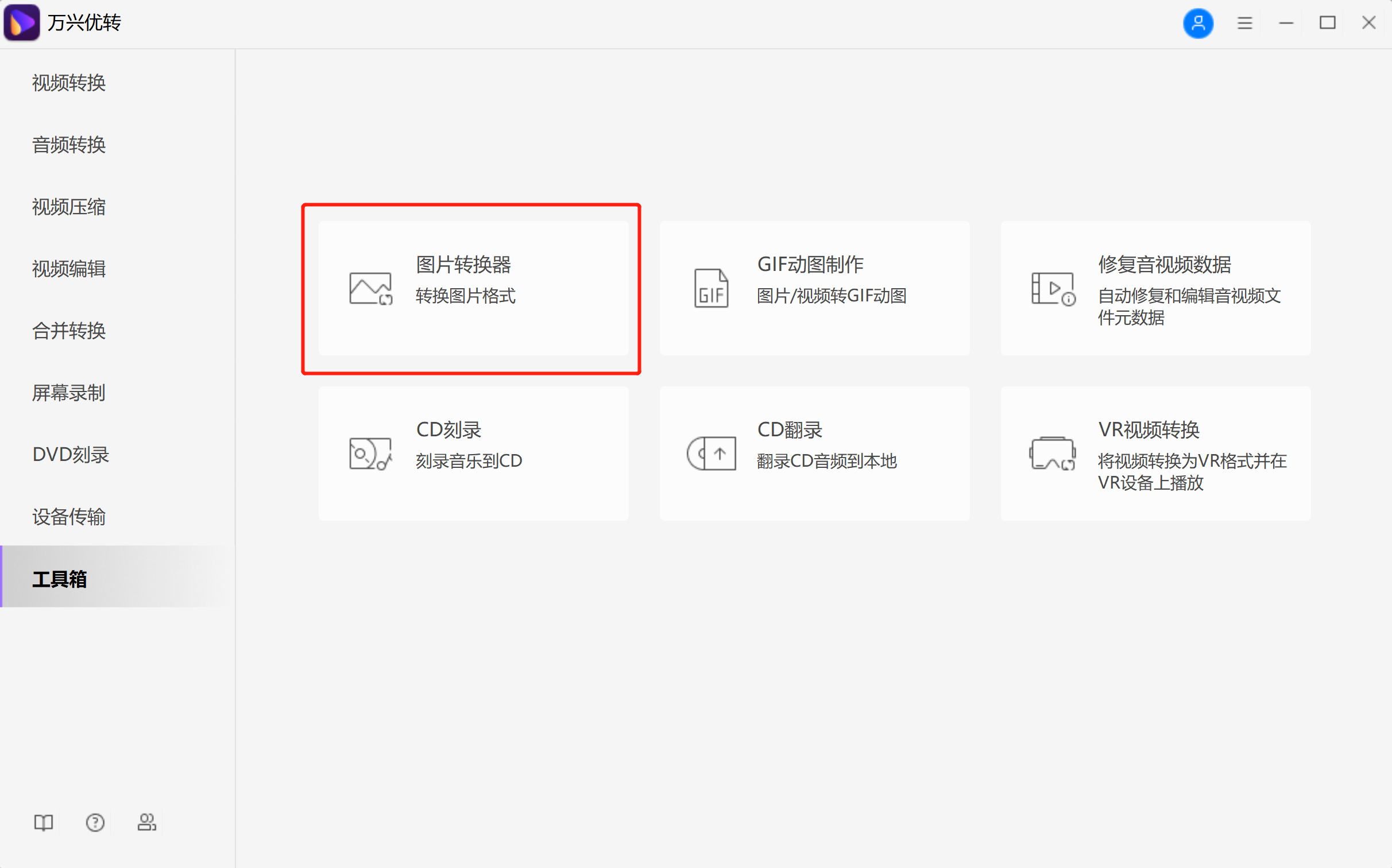Open the user guide book icon
Image resolution: width=1392 pixels, height=868 pixels.
click(x=43, y=823)
